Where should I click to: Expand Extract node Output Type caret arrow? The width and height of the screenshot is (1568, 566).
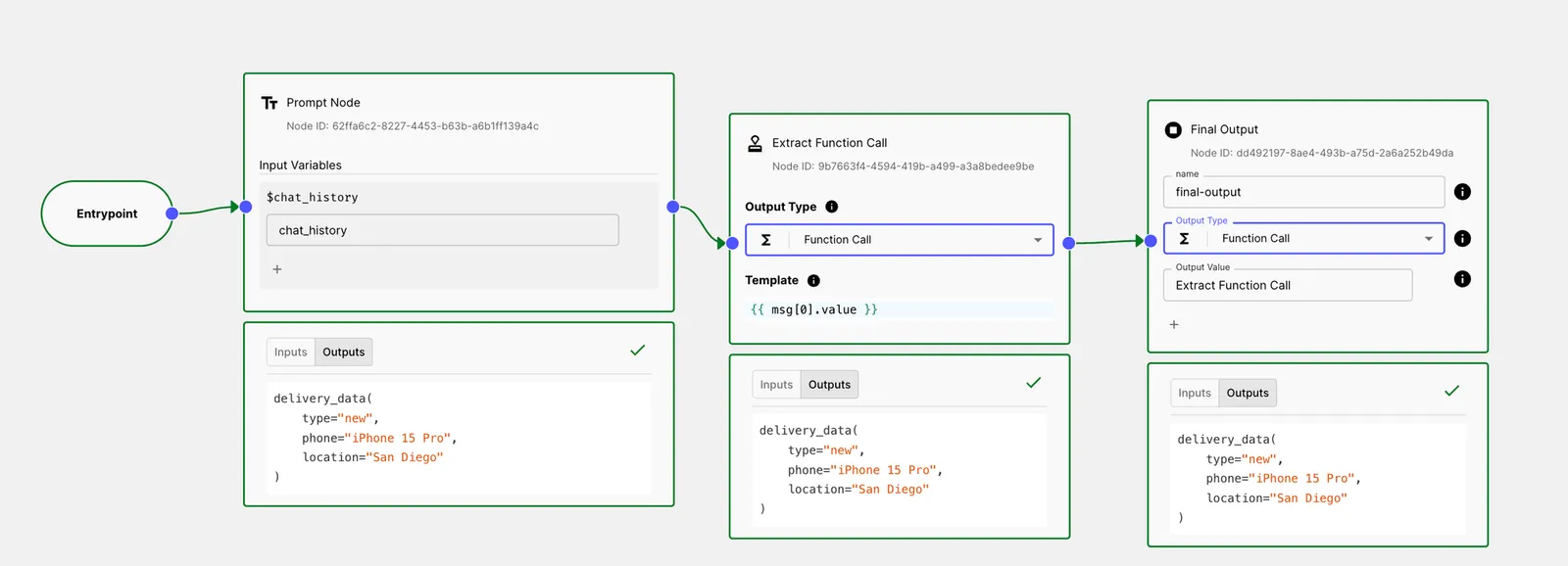1038,240
